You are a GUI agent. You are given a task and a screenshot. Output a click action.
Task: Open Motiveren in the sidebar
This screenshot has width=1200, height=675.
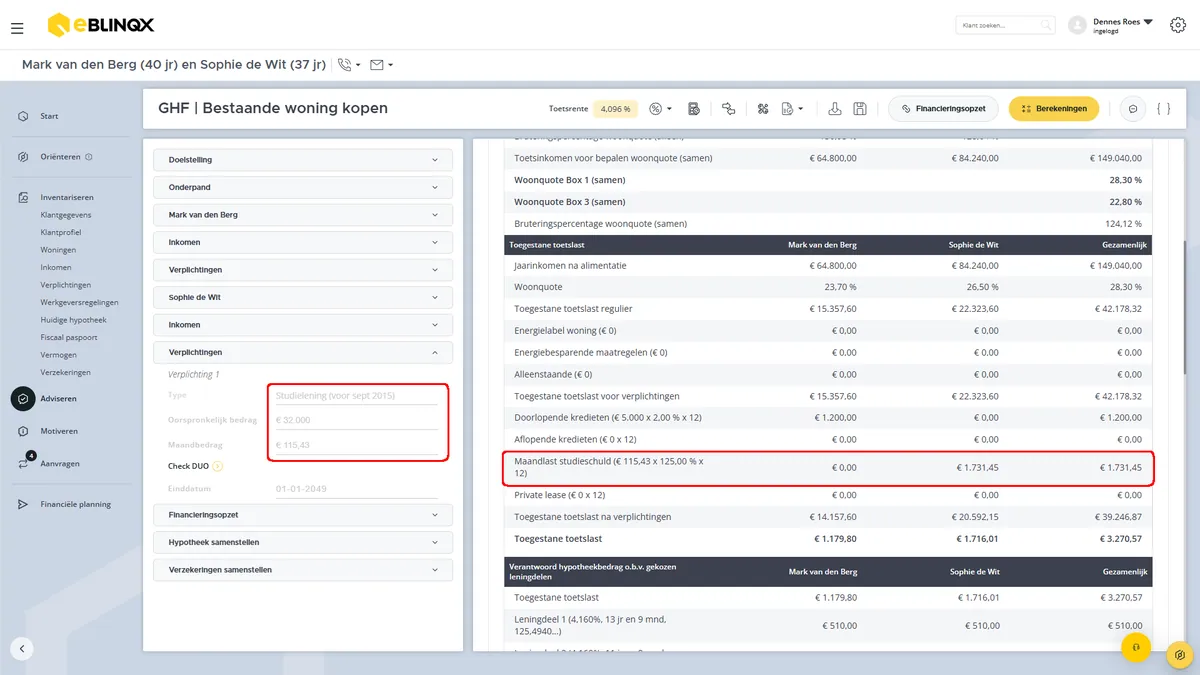coord(59,431)
